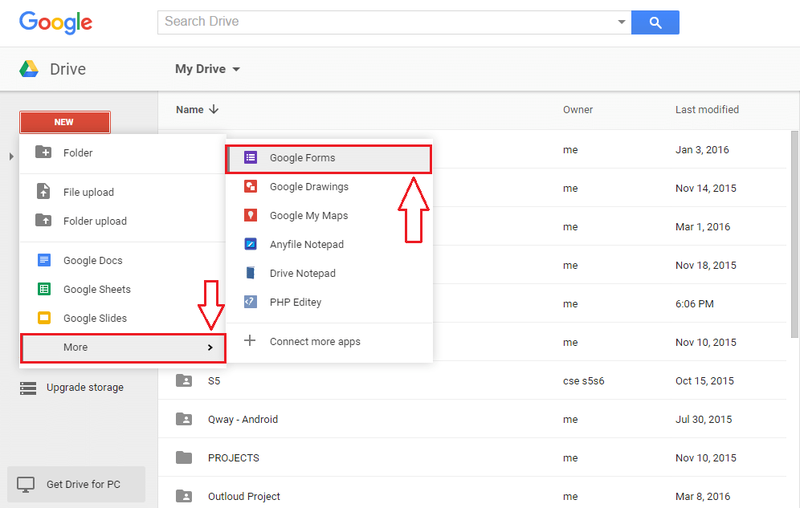Click the Drive Notepad icon

(251, 273)
